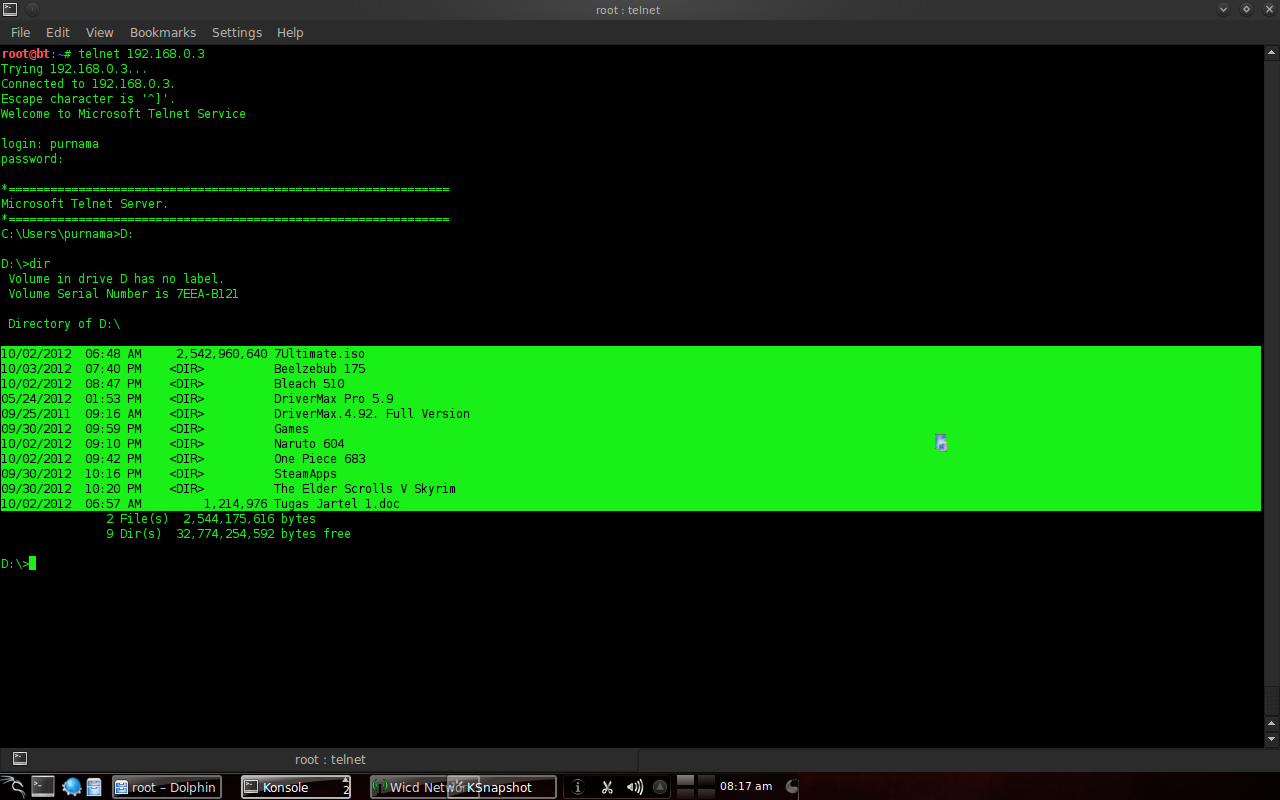Click the info notification tray icon
This screenshot has width=1280, height=800.
click(x=577, y=787)
